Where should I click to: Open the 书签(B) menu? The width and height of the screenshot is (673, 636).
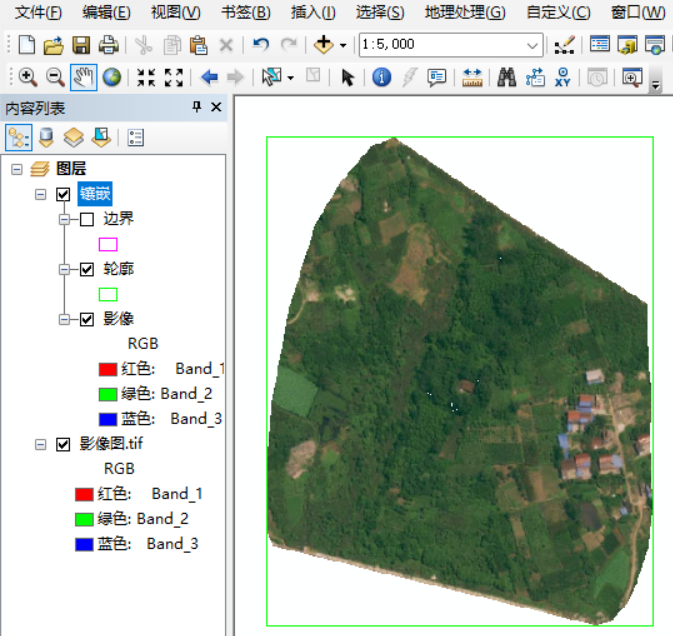(x=246, y=13)
